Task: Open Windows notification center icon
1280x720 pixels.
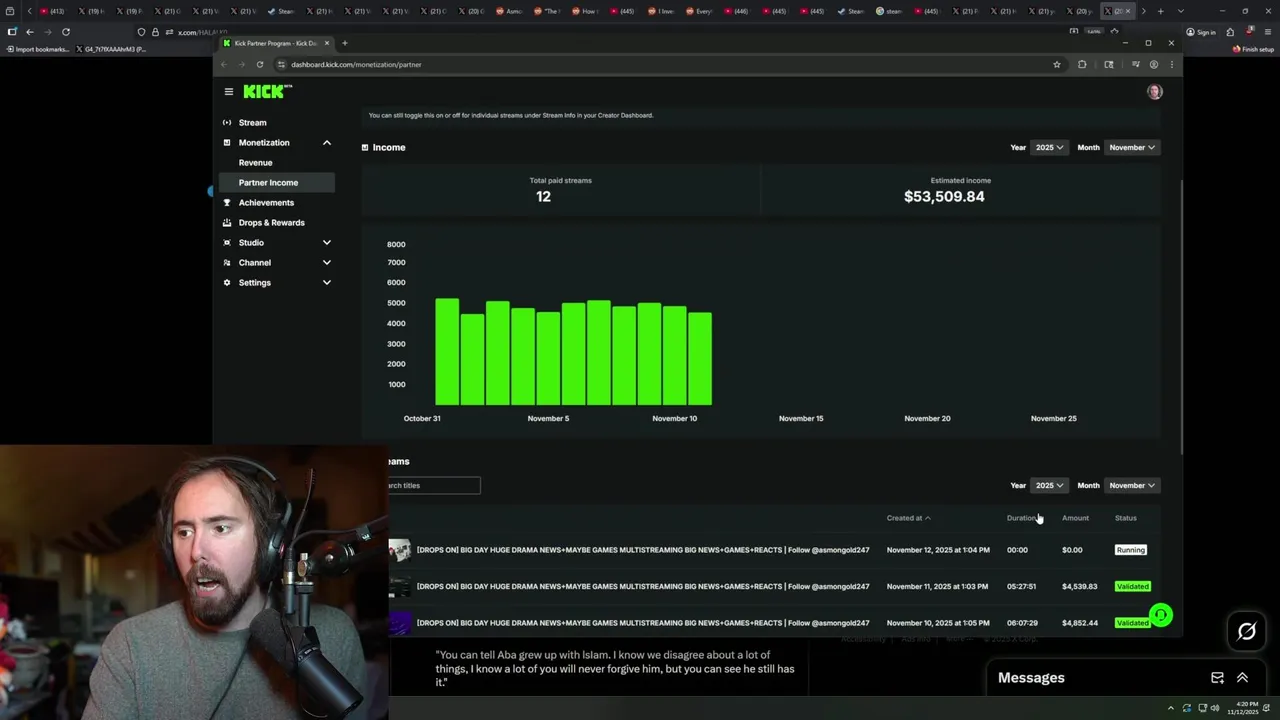Action: (1266, 708)
